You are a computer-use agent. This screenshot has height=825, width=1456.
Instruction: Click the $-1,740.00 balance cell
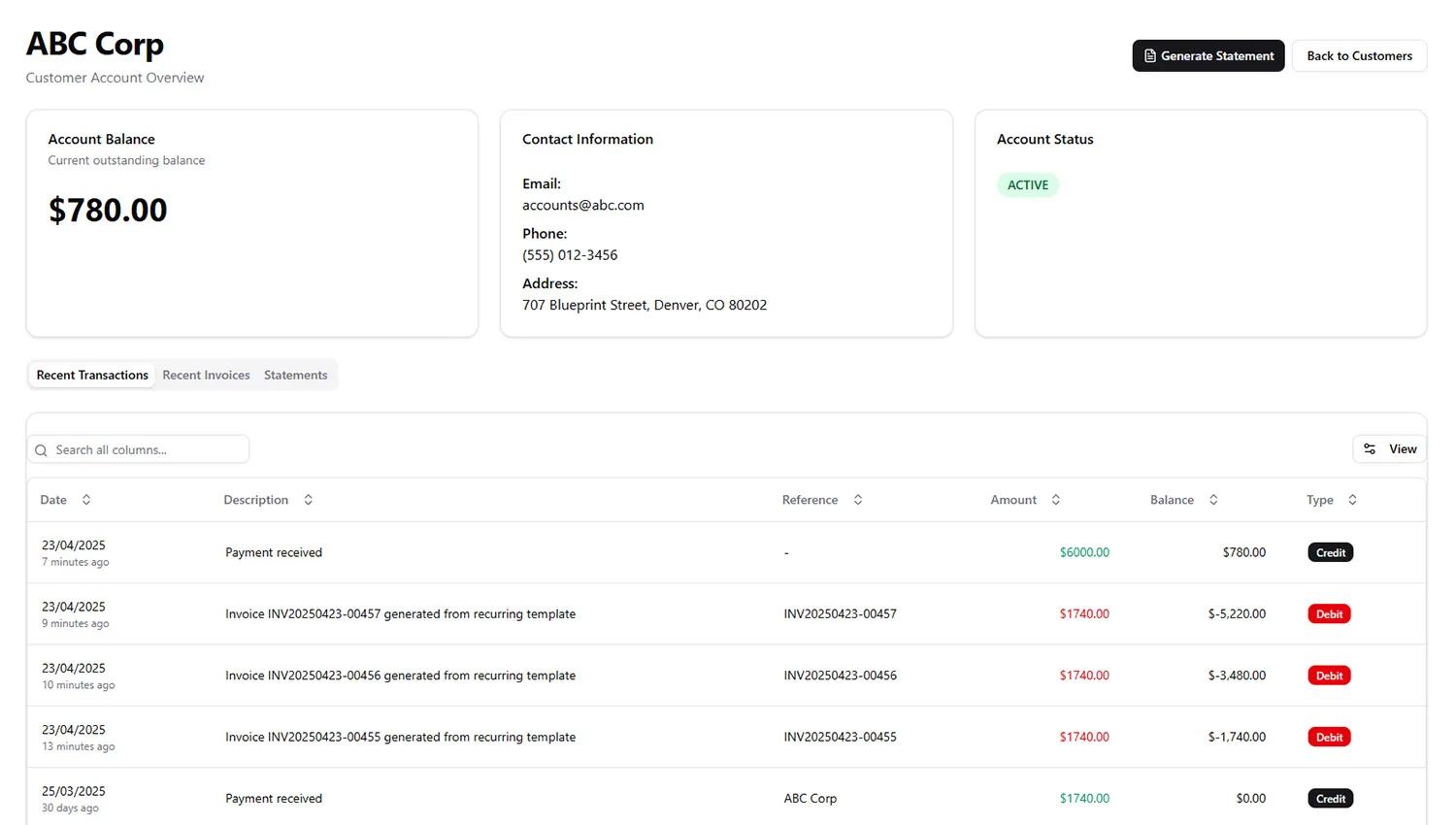click(1237, 738)
